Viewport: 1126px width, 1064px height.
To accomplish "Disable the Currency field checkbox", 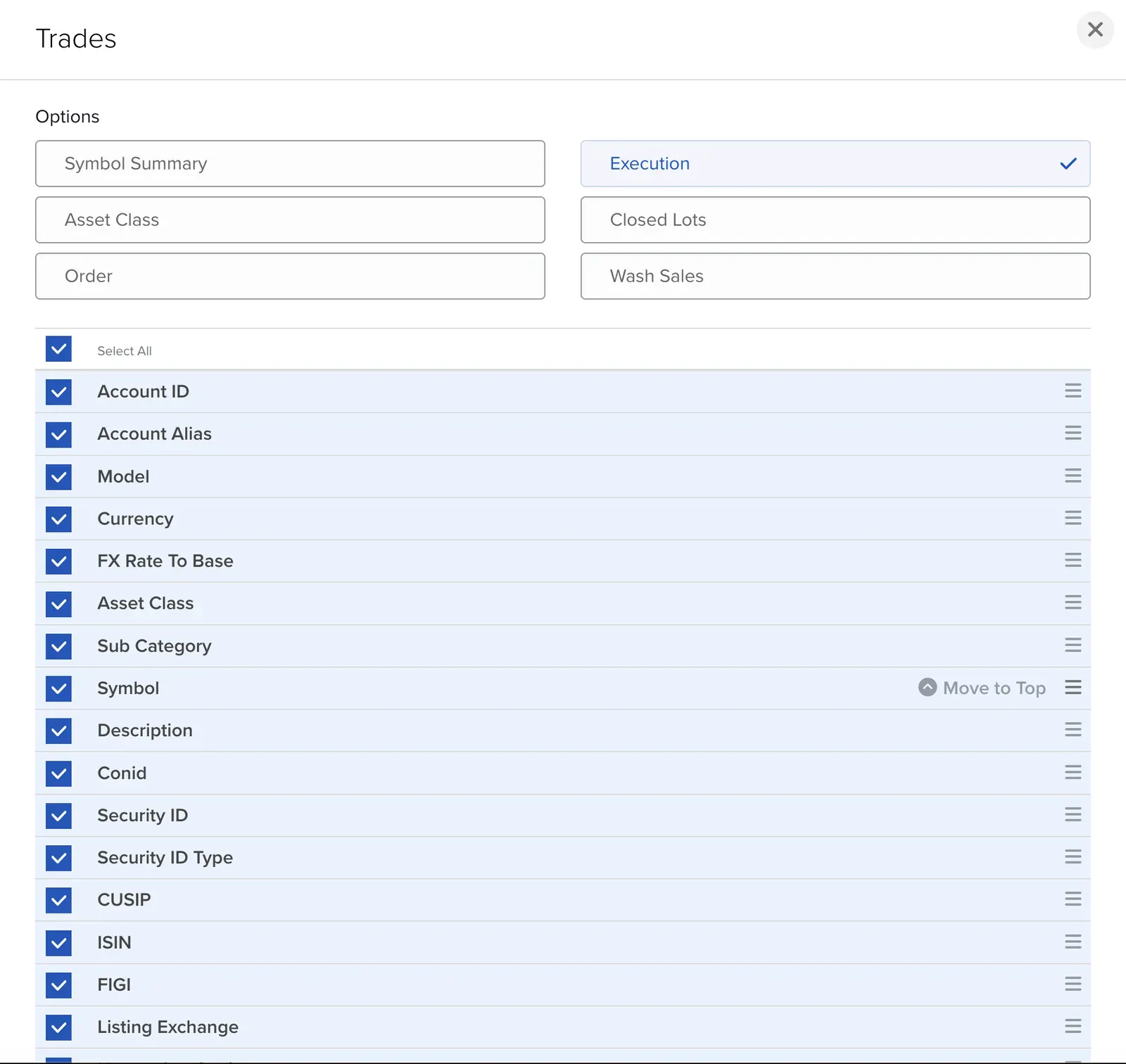I will pos(58,519).
